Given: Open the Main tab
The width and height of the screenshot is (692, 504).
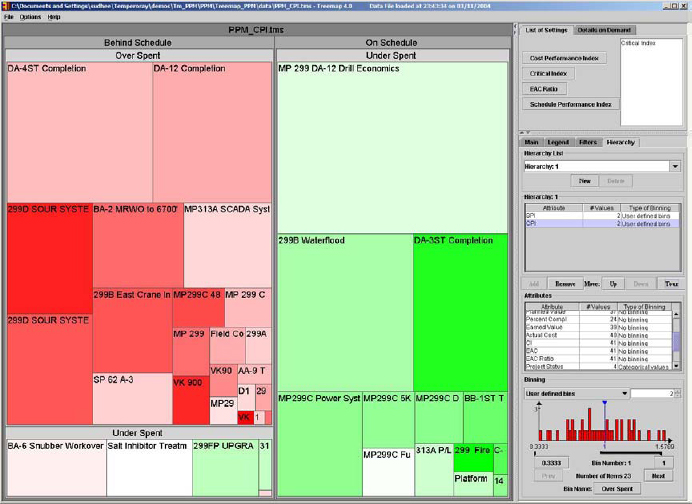Looking at the screenshot, I should (531, 142).
